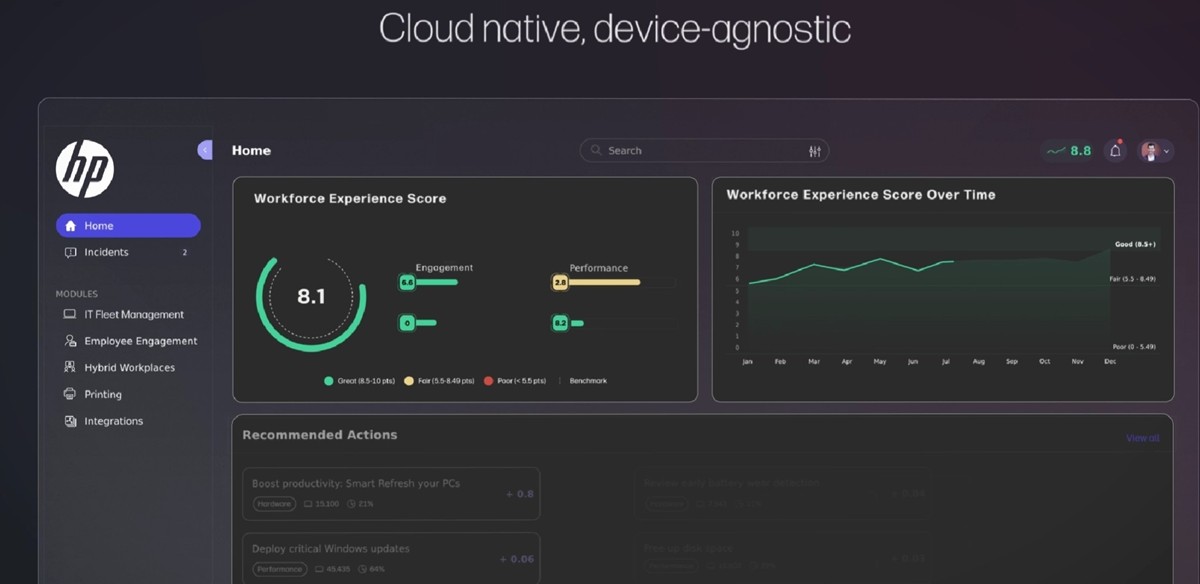
Task: Click the 8.1 Workforce Experience gauge
Action: coord(311,297)
